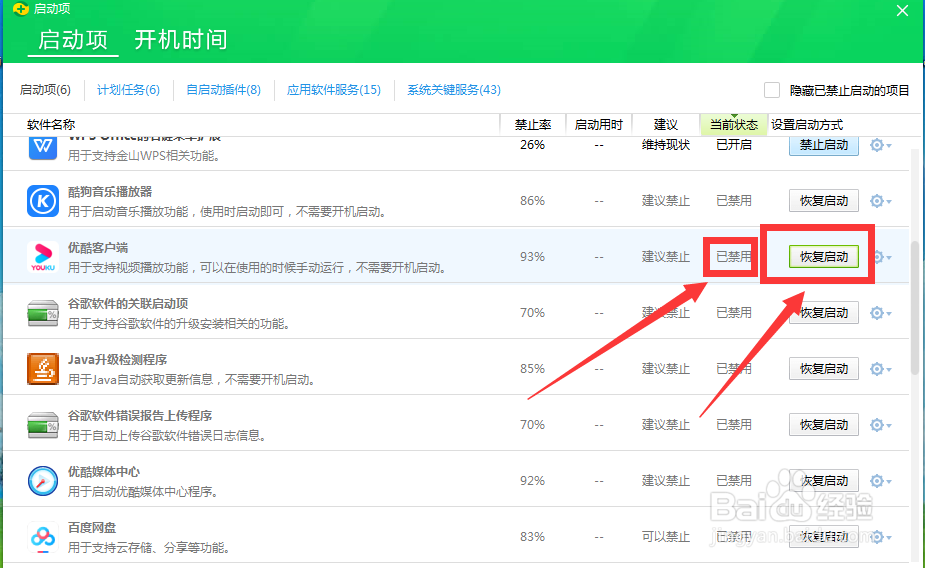925x568 pixels.
Task: Click 已禁用 status for 优酷客户端
Action: [x=733, y=257]
